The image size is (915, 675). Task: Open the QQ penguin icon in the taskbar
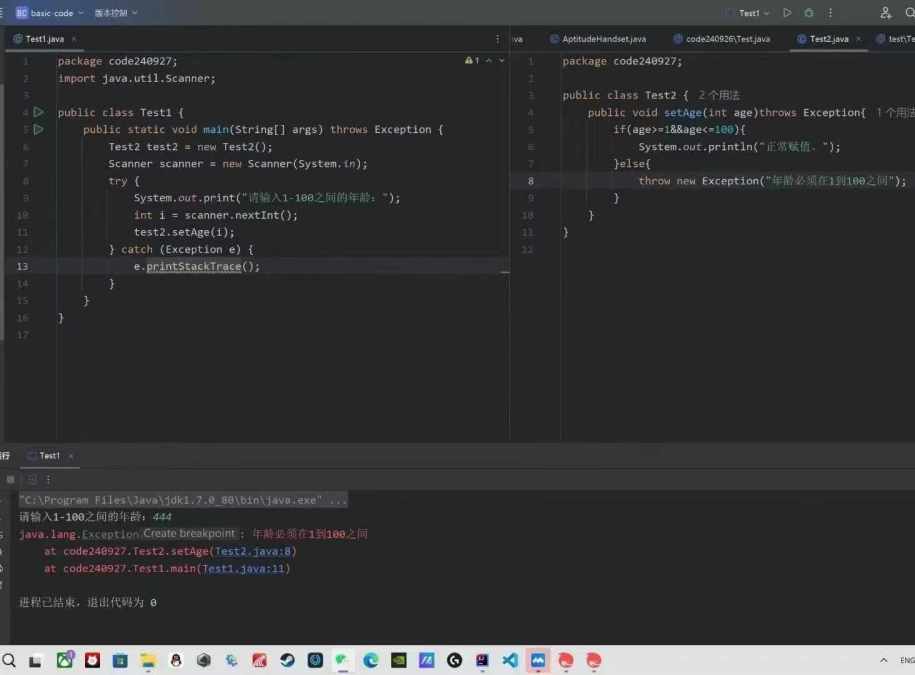(x=176, y=660)
